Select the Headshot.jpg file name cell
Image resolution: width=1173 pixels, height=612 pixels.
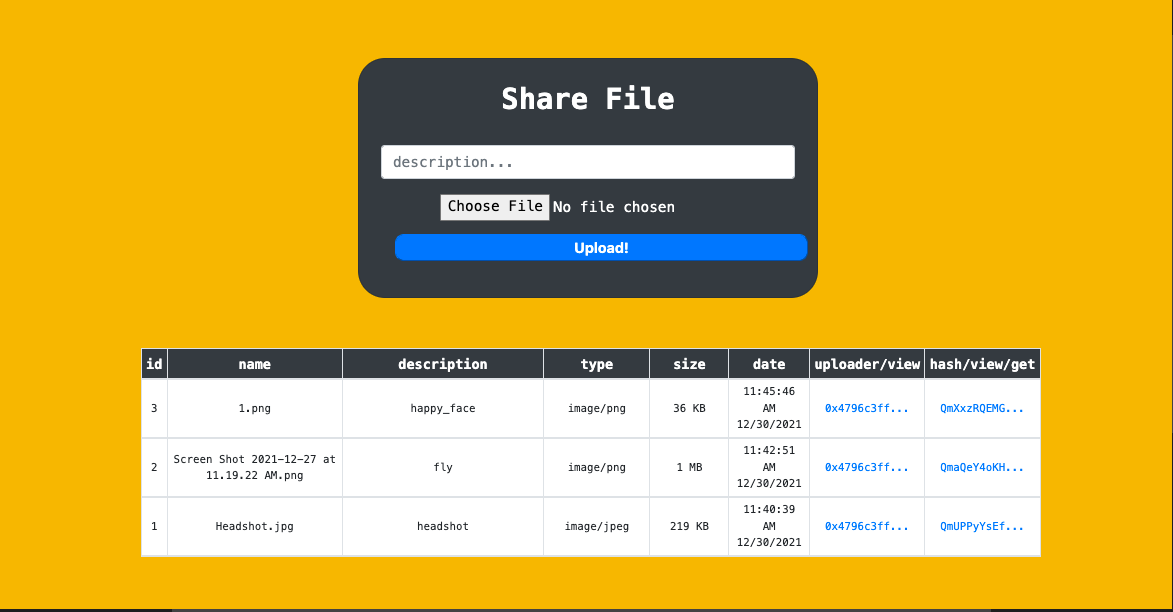click(x=254, y=526)
